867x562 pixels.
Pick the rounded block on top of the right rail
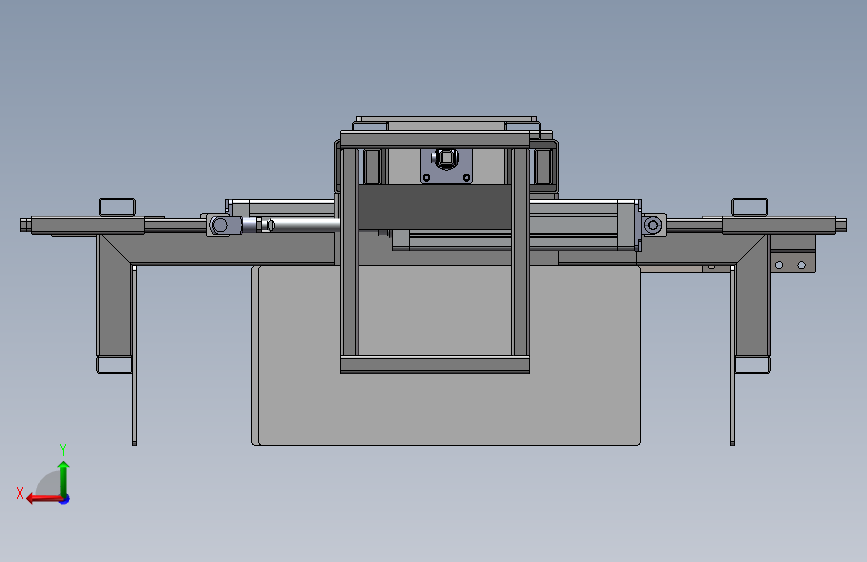pyautogui.click(x=749, y=207)
